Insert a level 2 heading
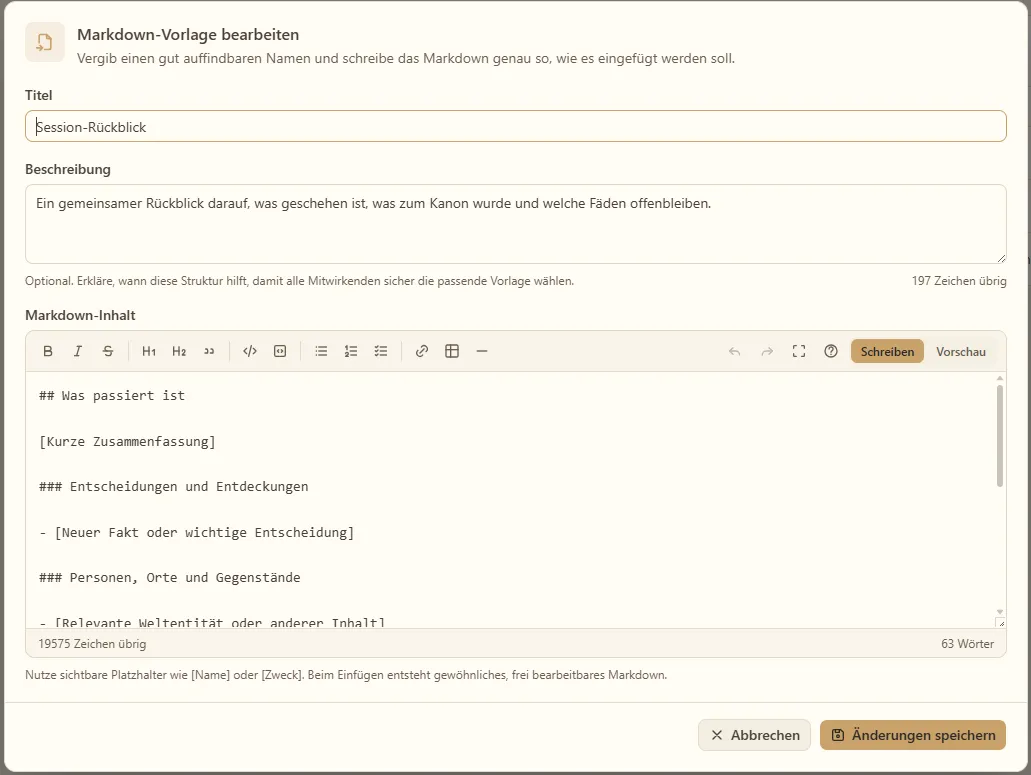Viewport: 1031px width, 775px height. (179, 351)
